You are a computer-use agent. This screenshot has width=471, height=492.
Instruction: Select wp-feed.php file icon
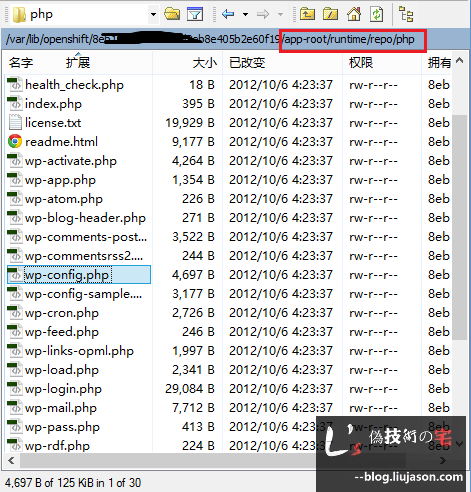point(15,332)
